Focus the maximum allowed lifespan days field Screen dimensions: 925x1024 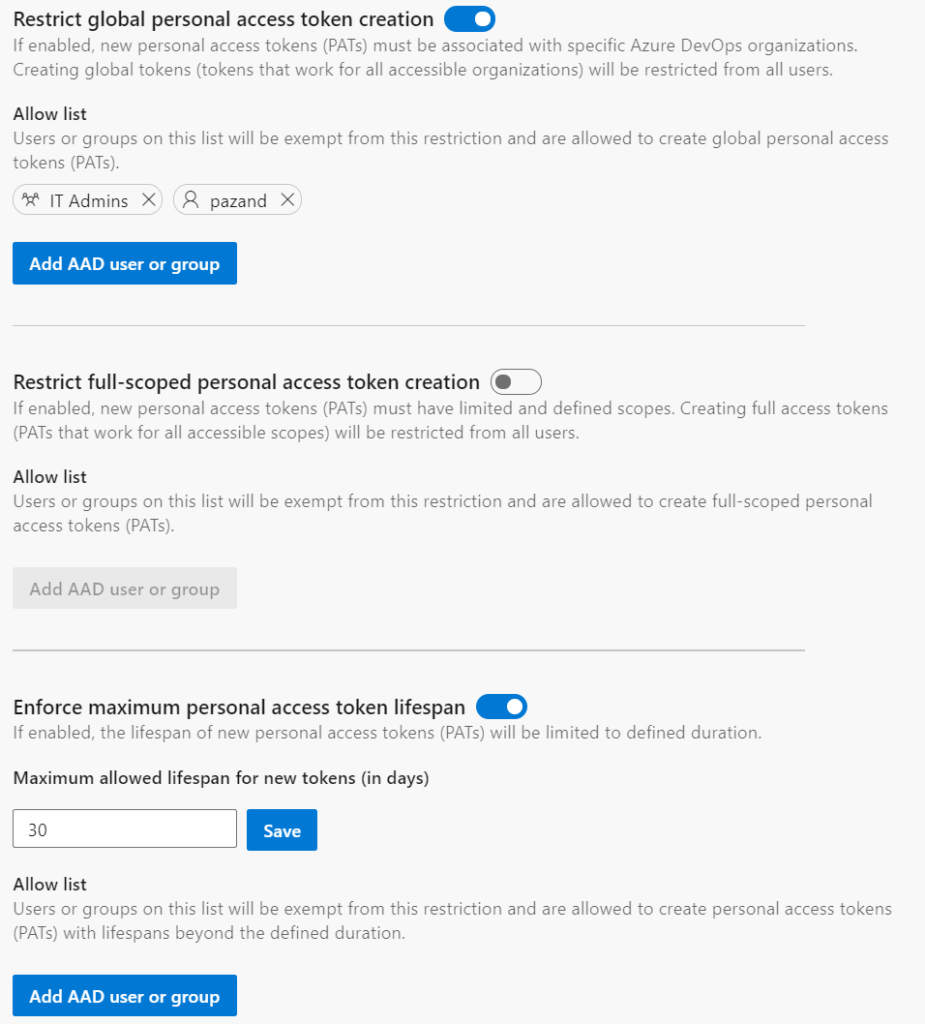124,830
